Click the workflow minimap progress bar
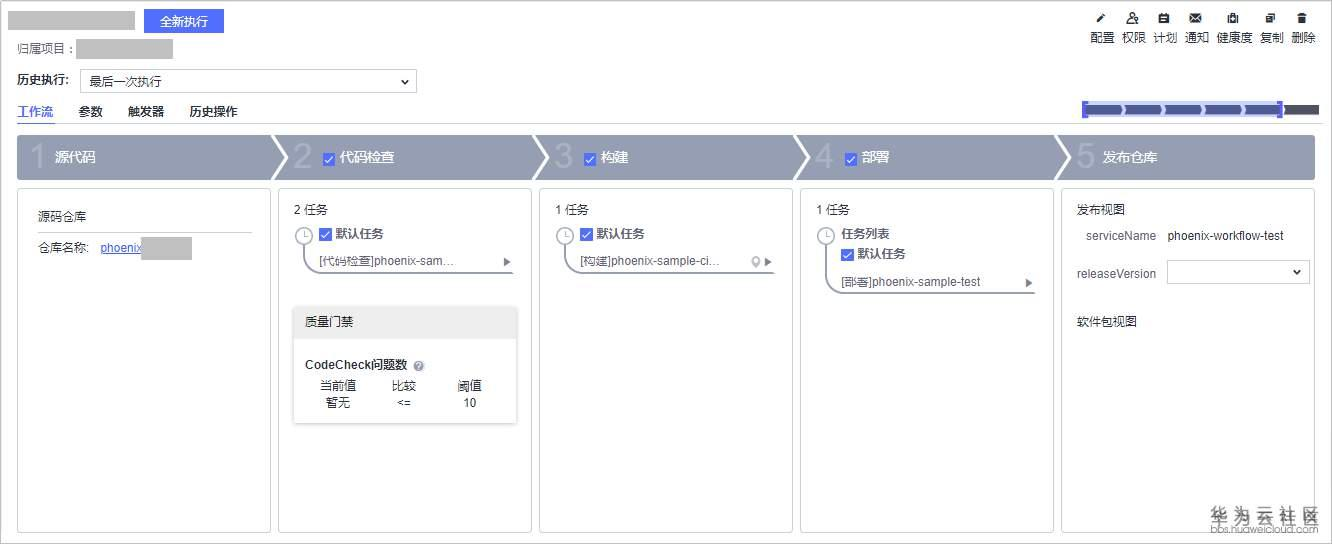Screen dimensions: 1332x544 [x=1182, y=109]
